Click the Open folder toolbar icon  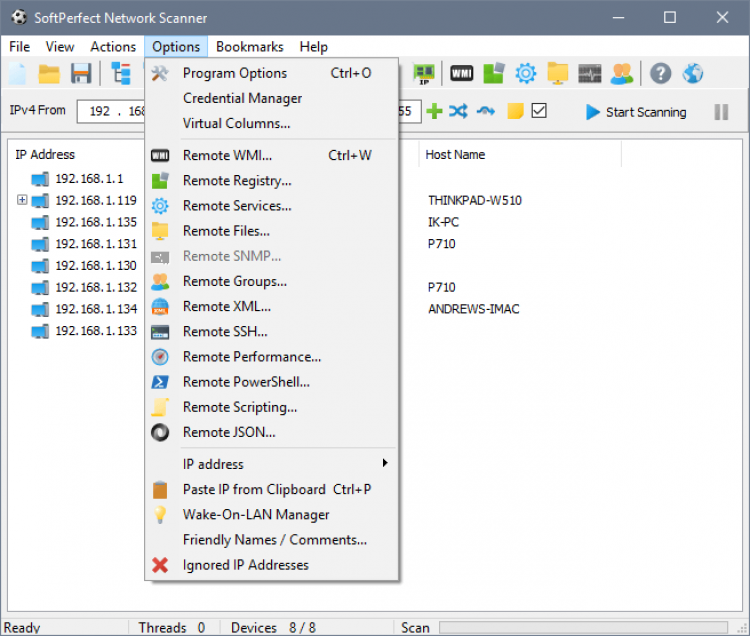tap(49, 74)
